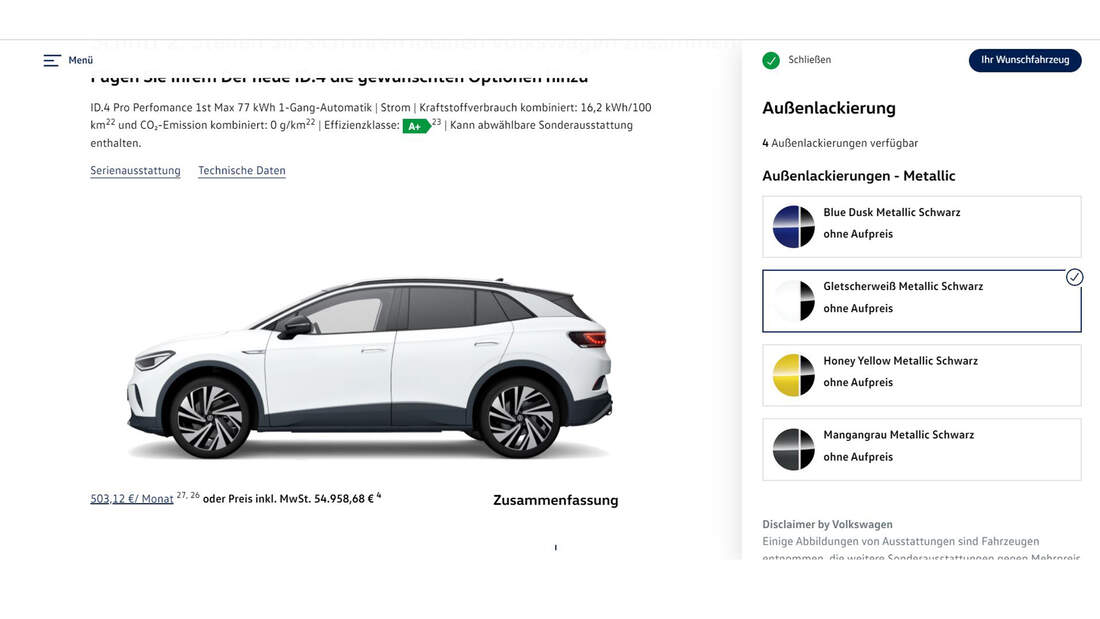This screenshot has height=619, width=1100.
Task: Click the 503,12 €/ Monat price link
Action: (132, 499)
